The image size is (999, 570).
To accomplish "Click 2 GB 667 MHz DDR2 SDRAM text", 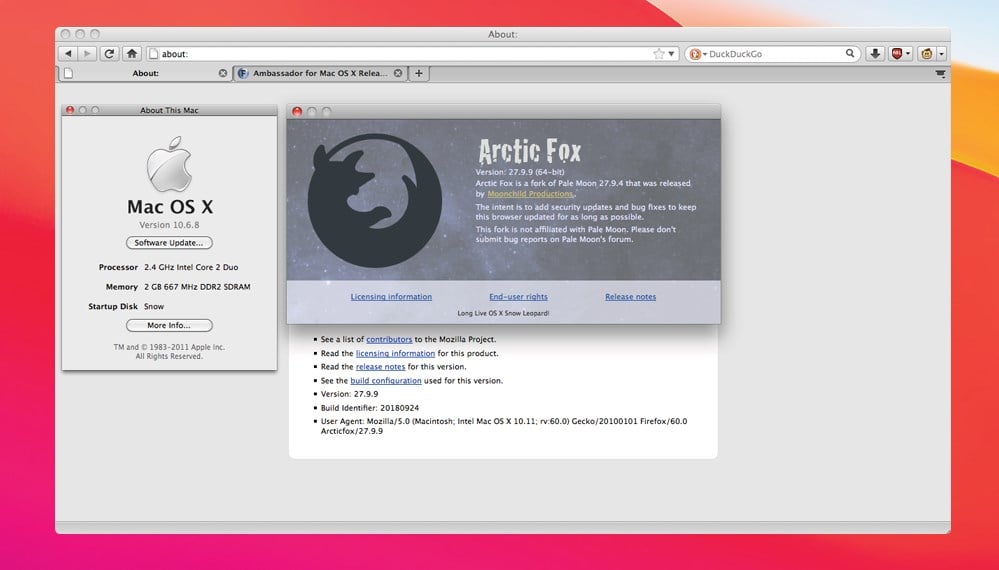I will pyautogui.click(x=197, y=287).
